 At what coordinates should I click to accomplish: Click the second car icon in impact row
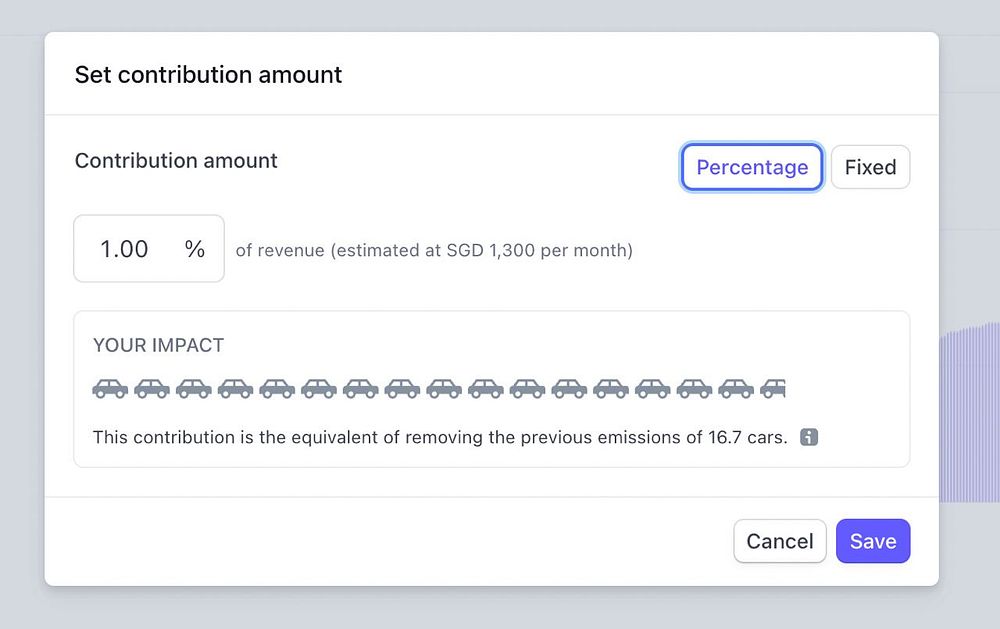[152, 388]
